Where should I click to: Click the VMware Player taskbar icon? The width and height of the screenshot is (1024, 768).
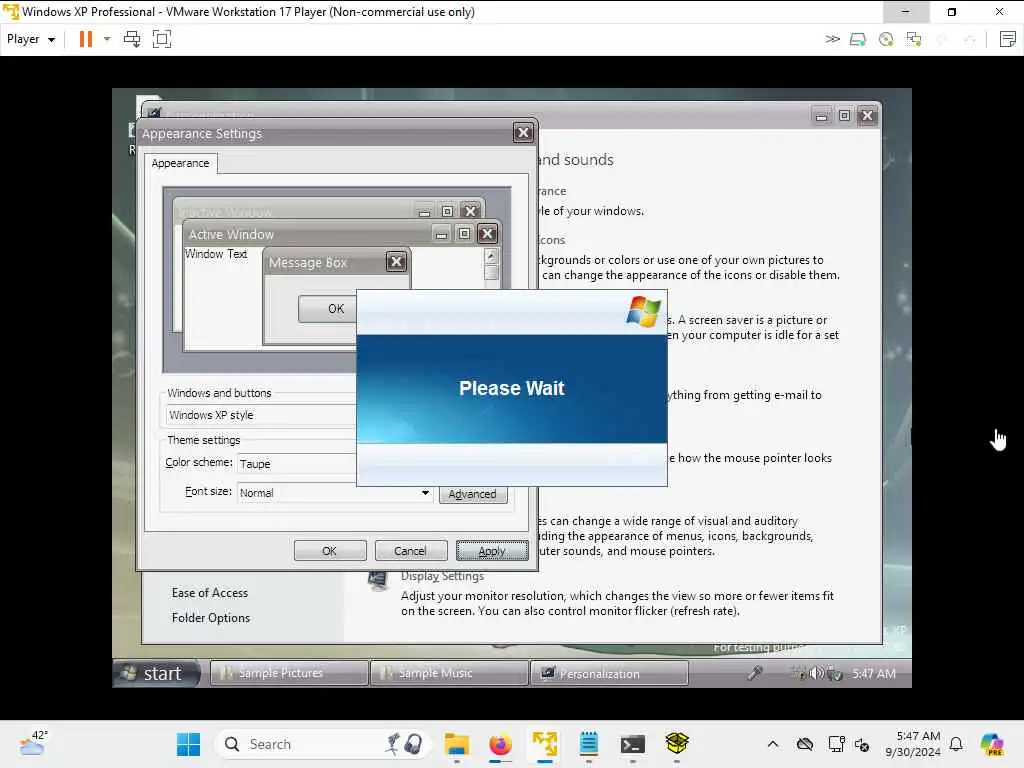click(x=545, y=744)
